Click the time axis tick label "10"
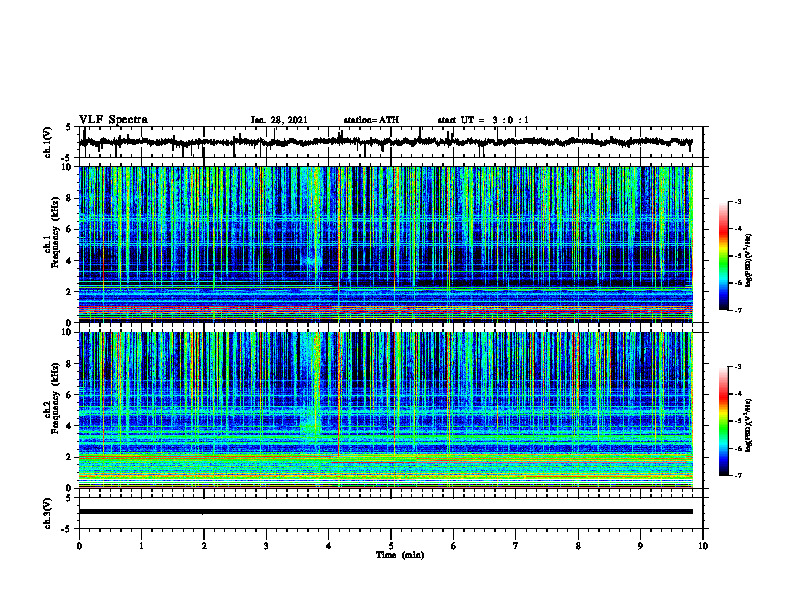Screen dimensions: 792x612 [703, 546]
